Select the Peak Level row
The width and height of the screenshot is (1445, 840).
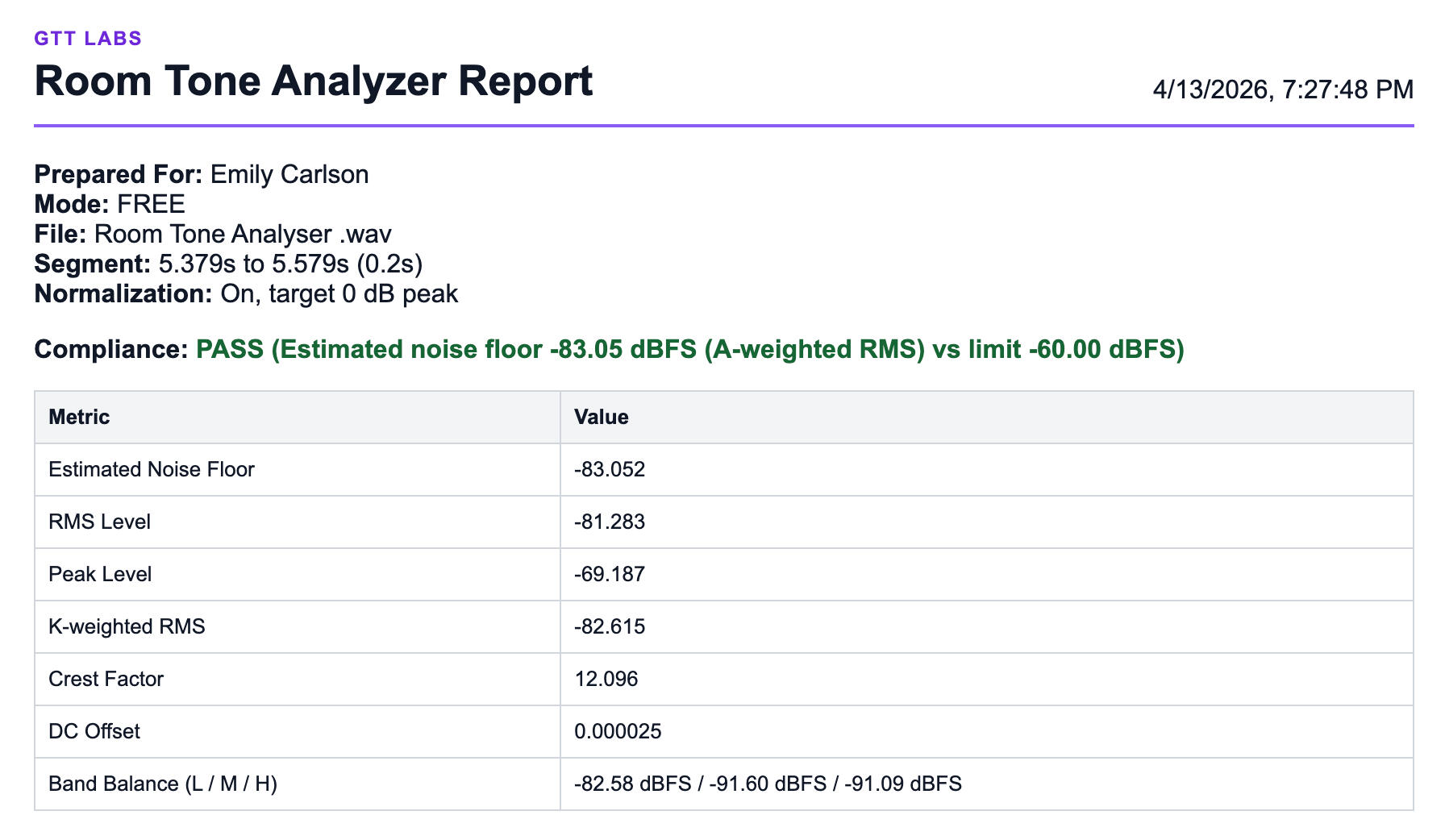pos(101,574)
